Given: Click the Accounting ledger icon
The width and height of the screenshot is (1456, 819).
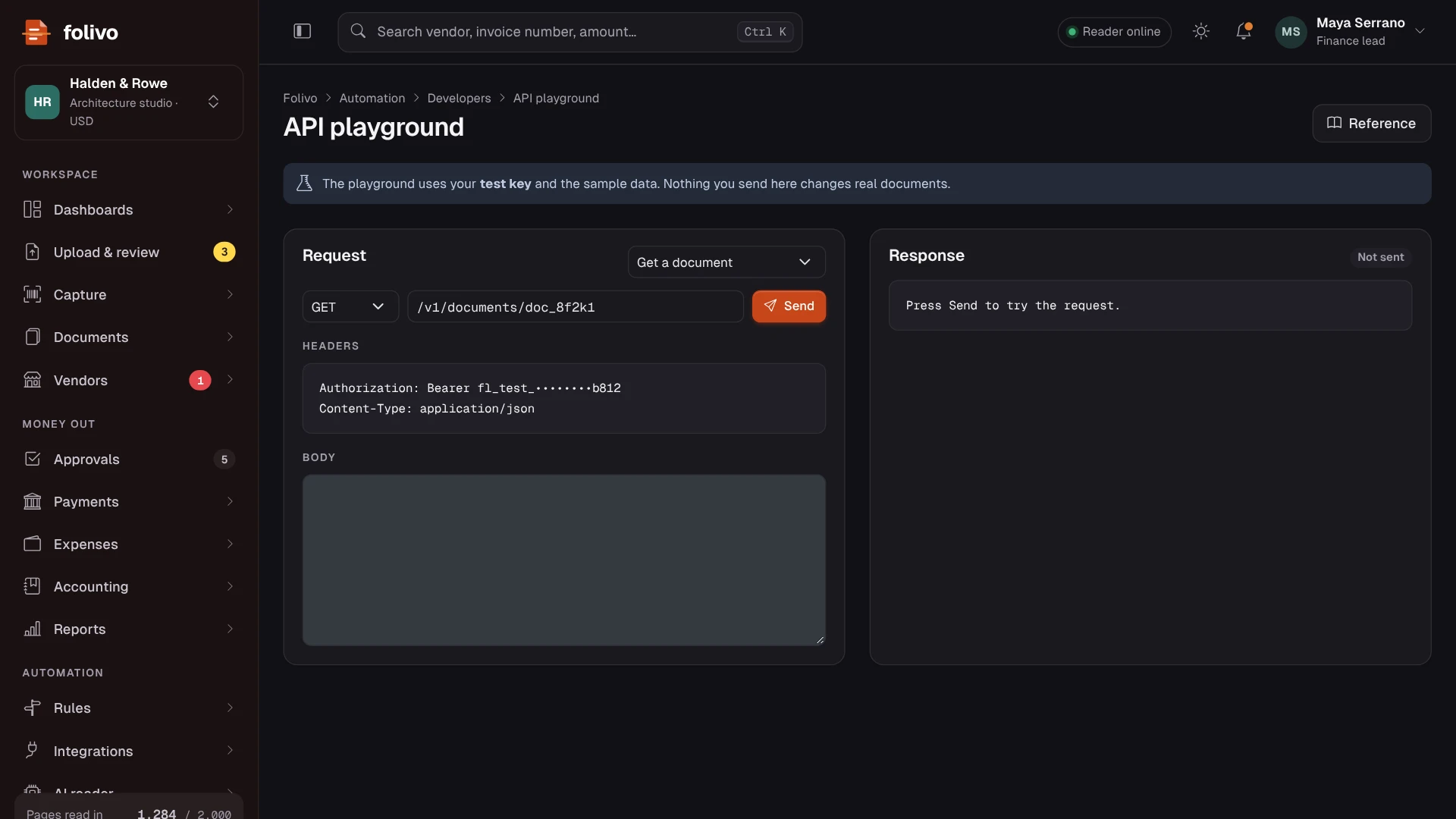Looking at the screenshot, I should point(32,586).
